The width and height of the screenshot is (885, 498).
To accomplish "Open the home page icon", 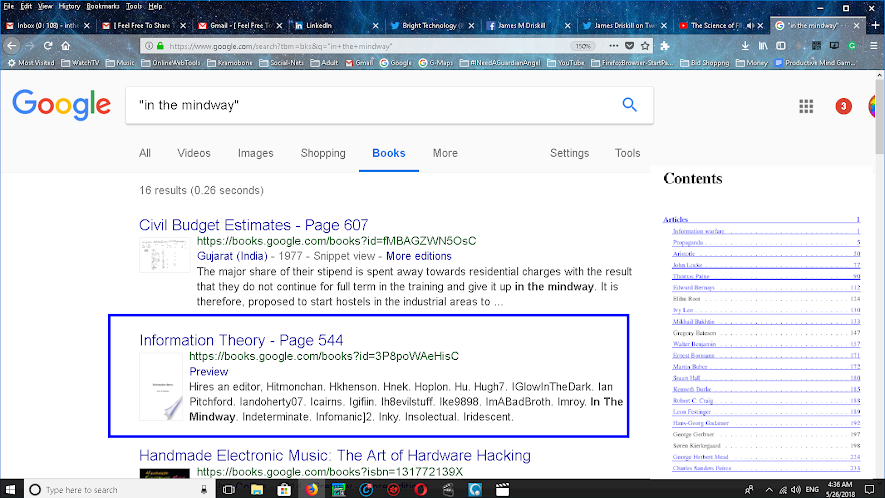I will [x=65, y=46].
